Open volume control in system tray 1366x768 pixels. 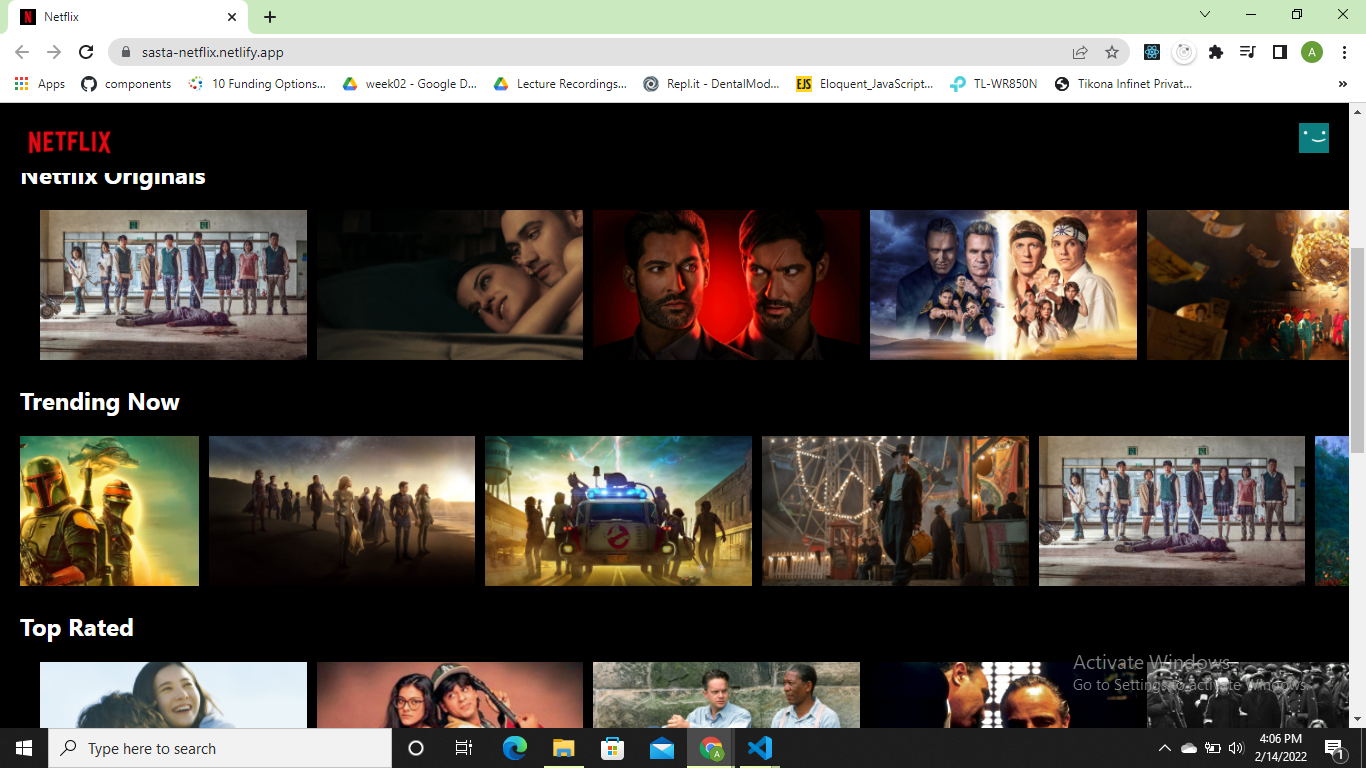[x=1236, y=748]
